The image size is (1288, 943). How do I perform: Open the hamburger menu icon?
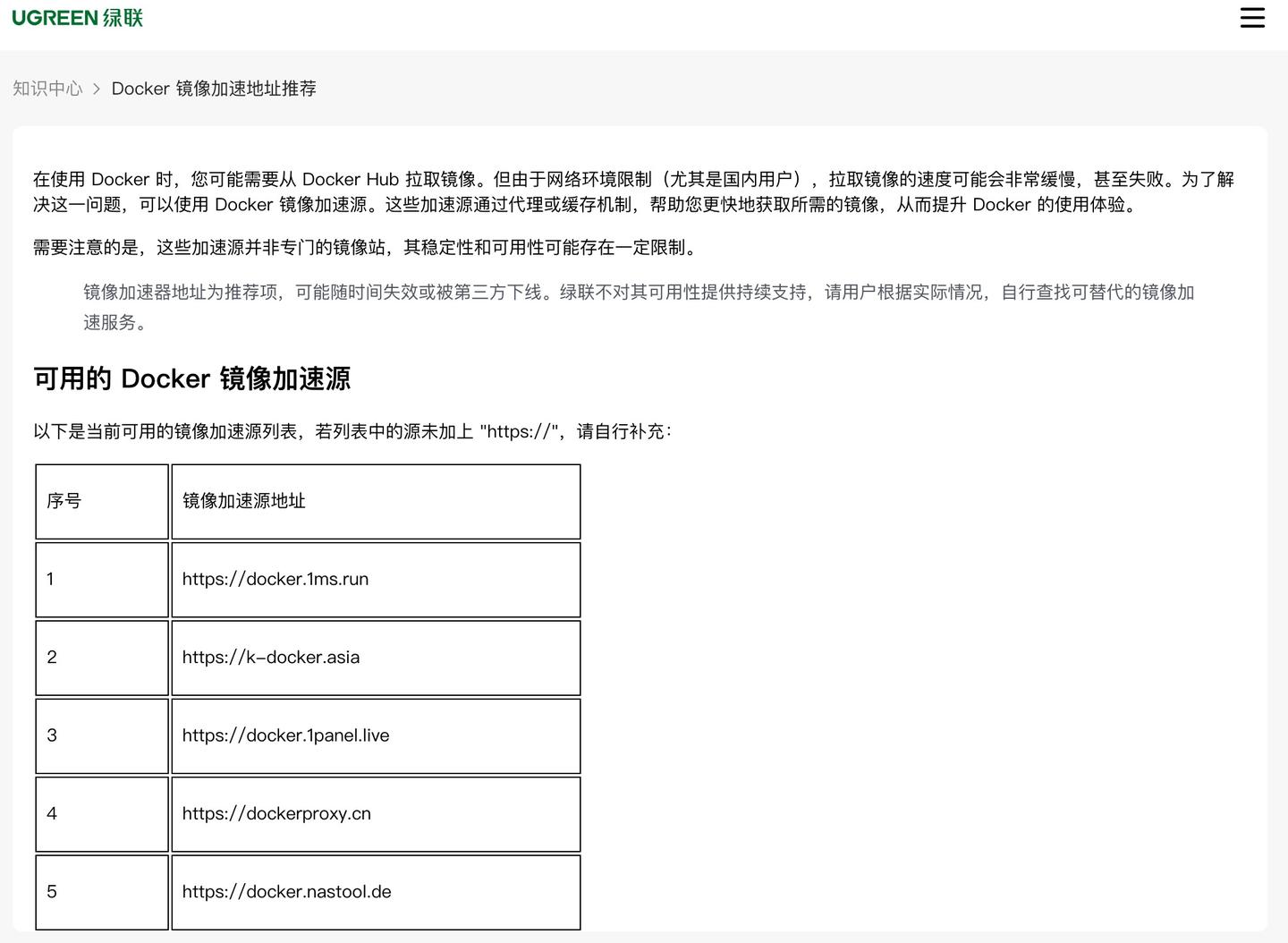click(1252, 18)
